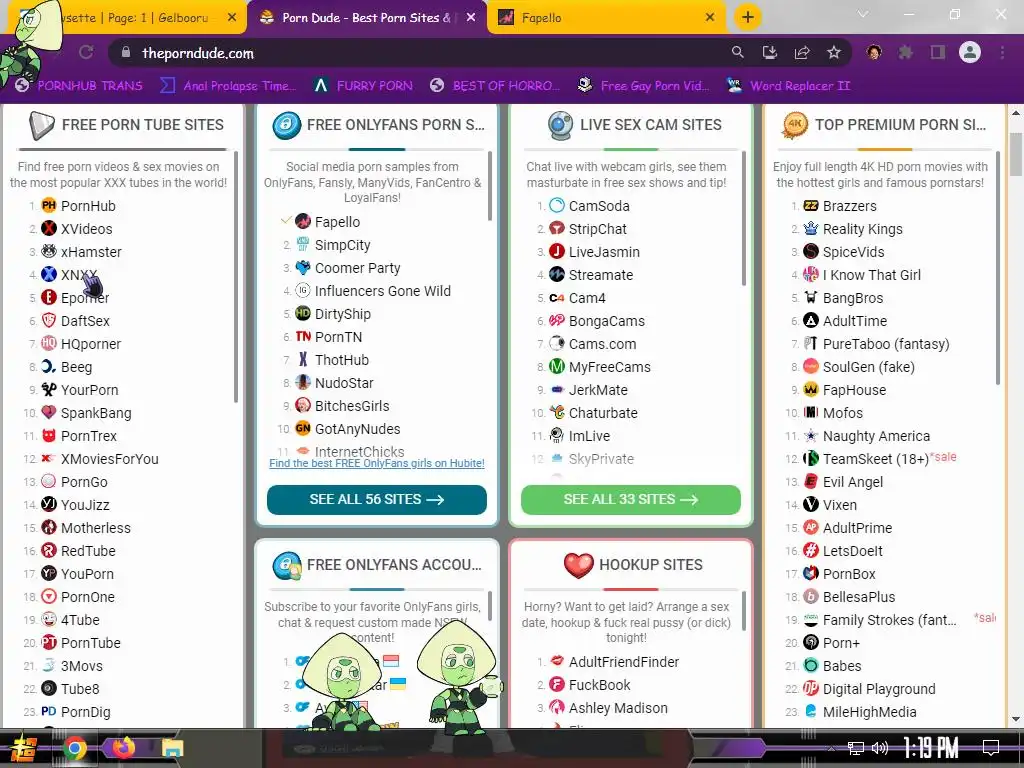Click the SimpCity list entry
This screenshot has height=768, width=1024.
[x=342, y=245]
